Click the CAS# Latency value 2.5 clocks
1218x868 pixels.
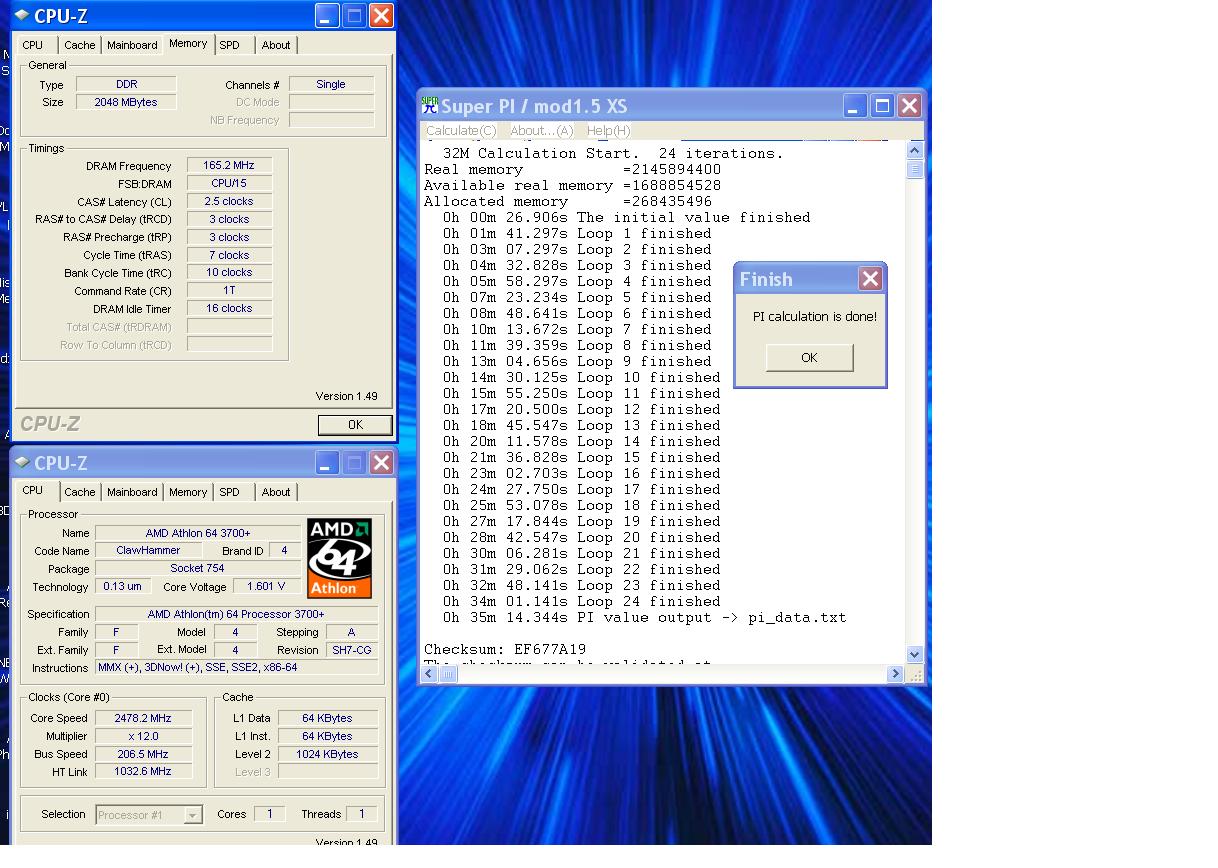(229, 202)
